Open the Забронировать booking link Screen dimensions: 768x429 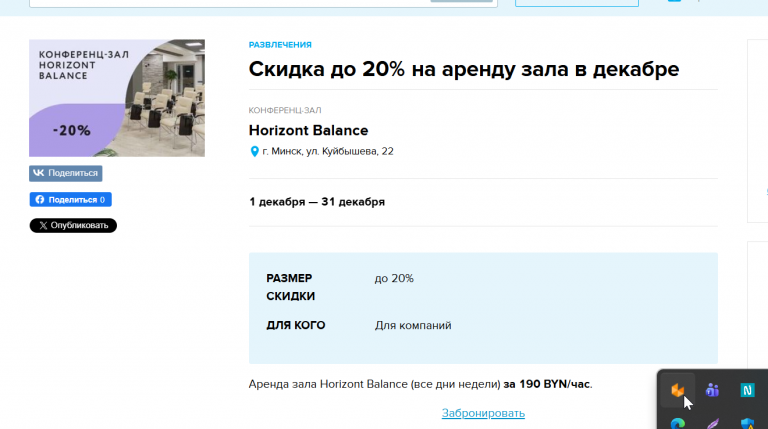point(483,413)
